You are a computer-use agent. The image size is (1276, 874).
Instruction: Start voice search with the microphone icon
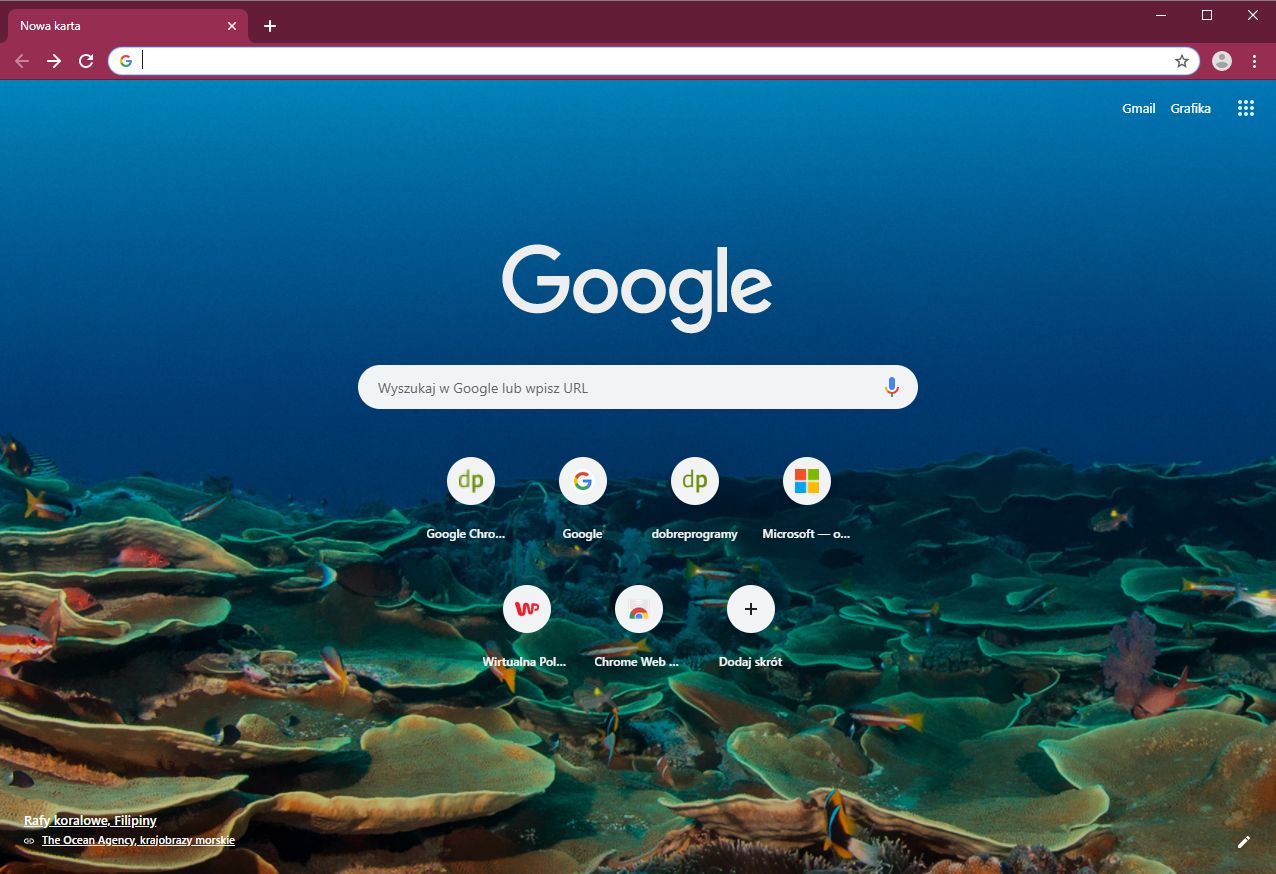coord(892,388)
